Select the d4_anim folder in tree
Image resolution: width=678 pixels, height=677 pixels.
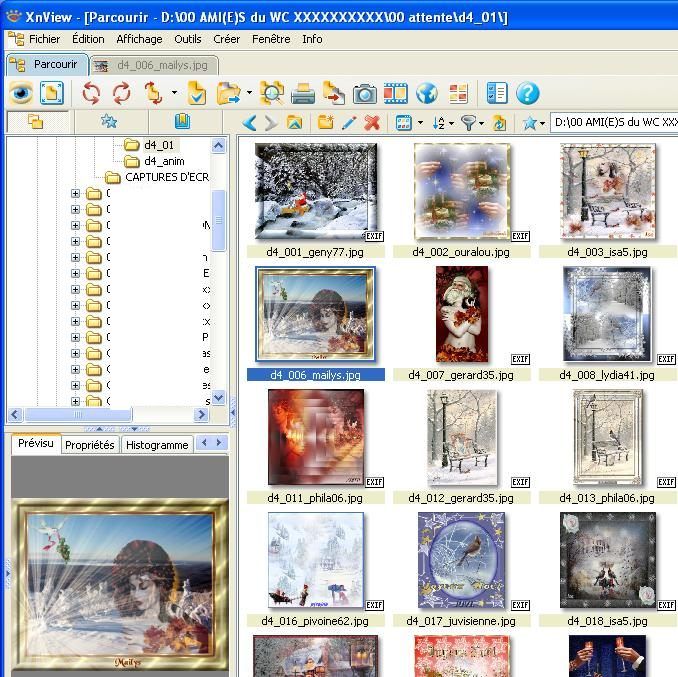[163, 161]
